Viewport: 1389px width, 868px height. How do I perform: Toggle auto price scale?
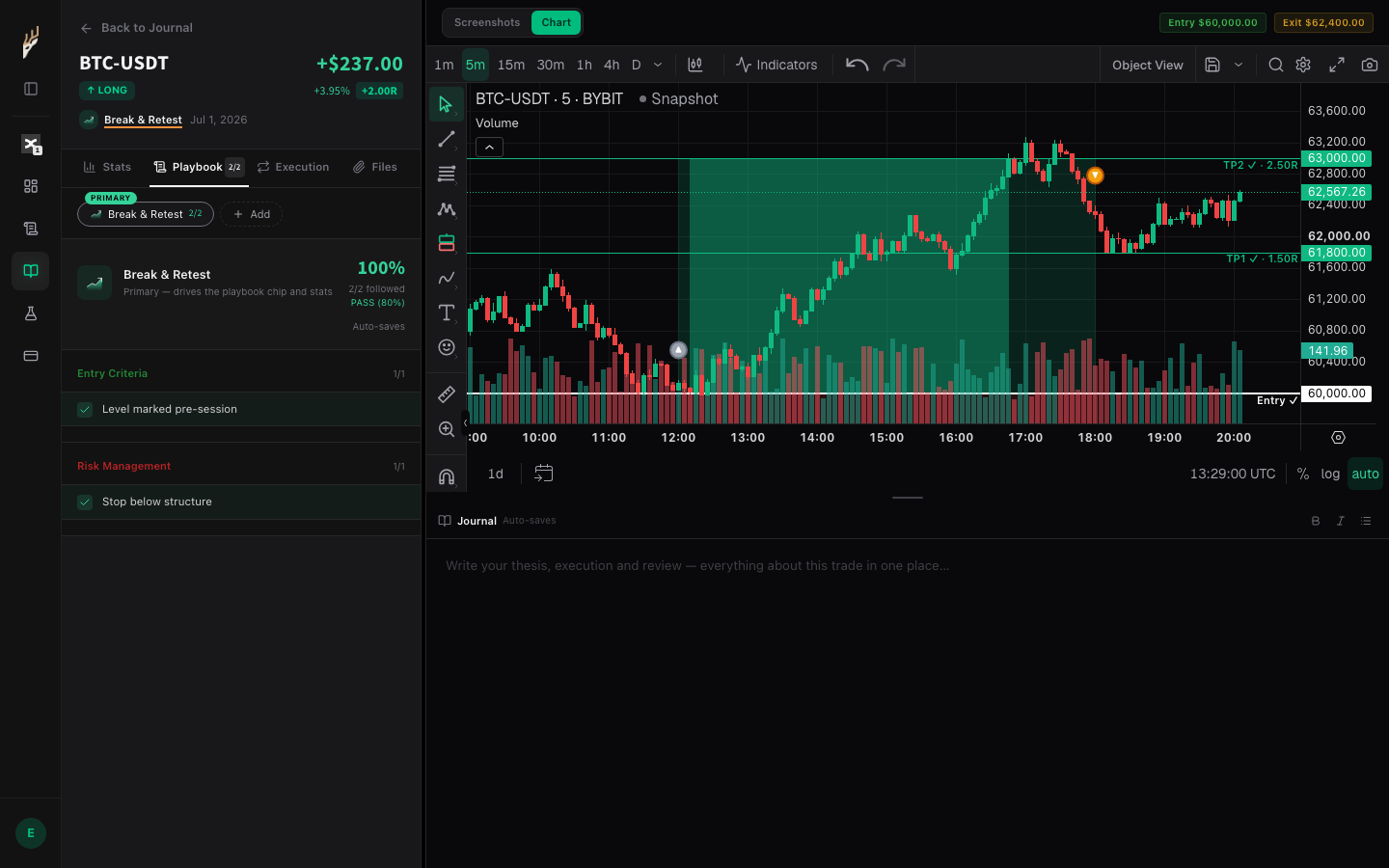click(x=1365, y=474)
